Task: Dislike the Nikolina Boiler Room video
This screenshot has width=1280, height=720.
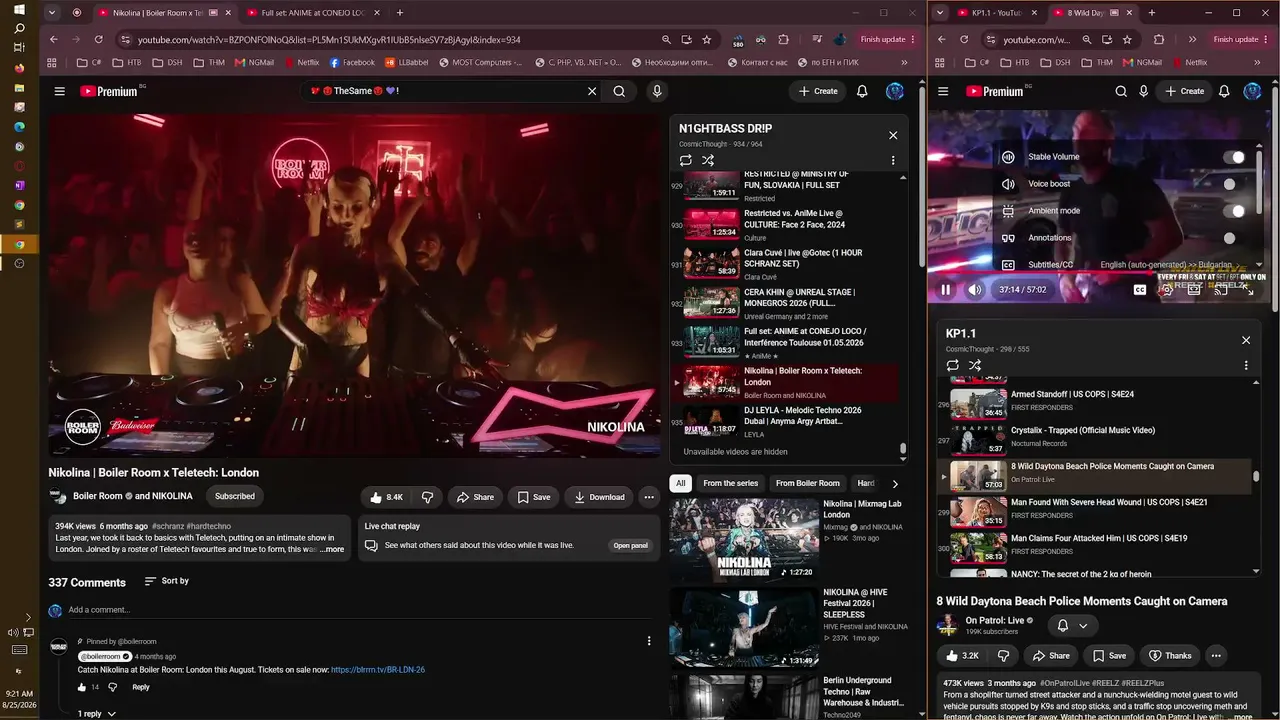Action: click(427, 497)
